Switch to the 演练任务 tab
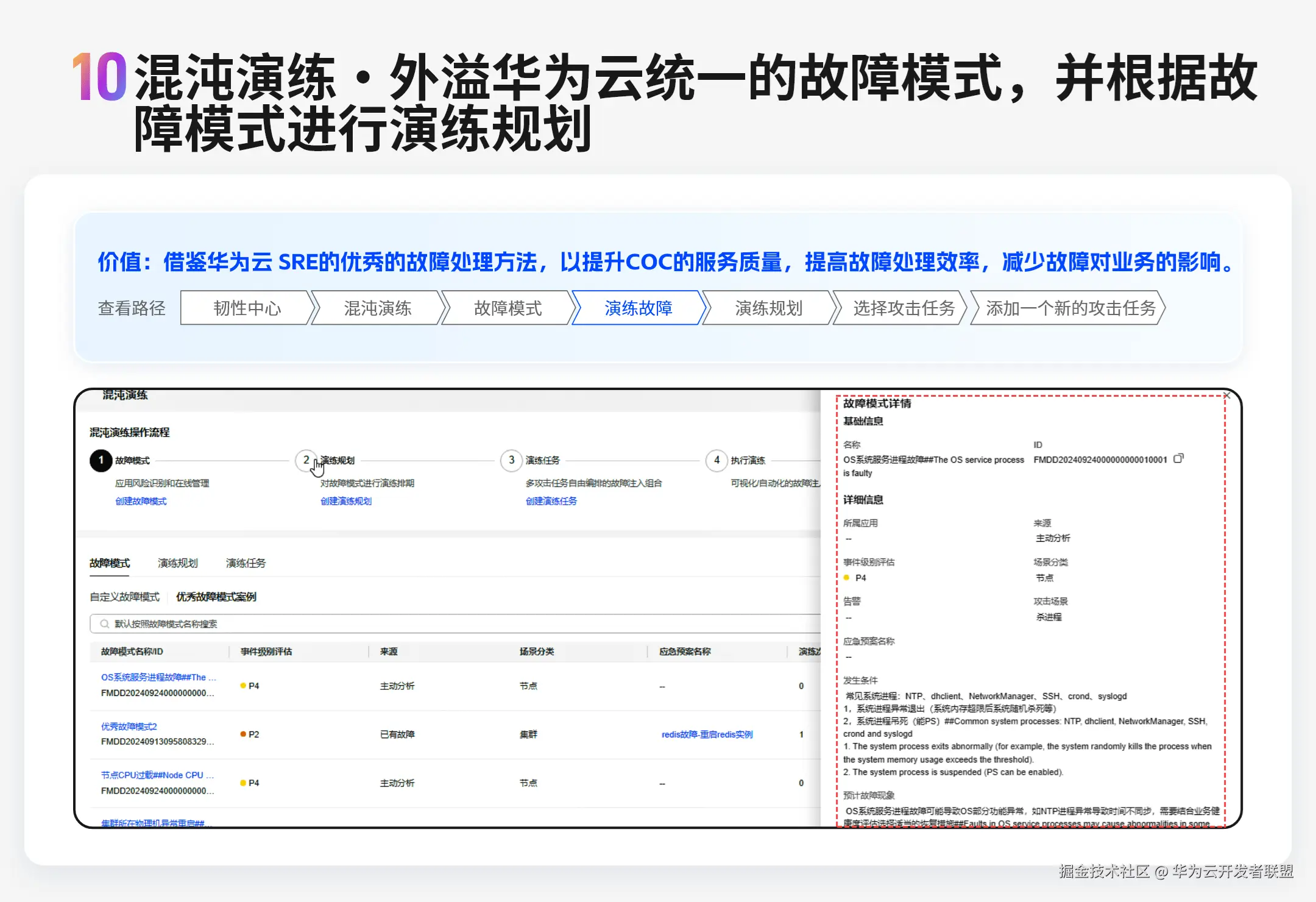Screen dimensions: 1316x902 click(x=246, y=563)
